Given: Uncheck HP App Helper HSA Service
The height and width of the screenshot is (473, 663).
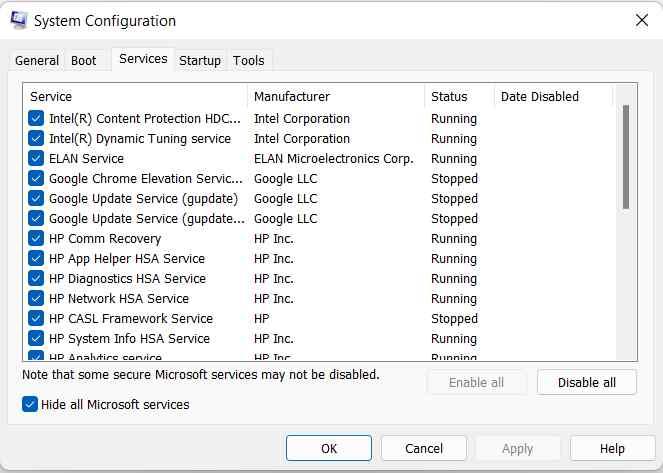Looking at the screenshot, I should click(x=36, y=258).
